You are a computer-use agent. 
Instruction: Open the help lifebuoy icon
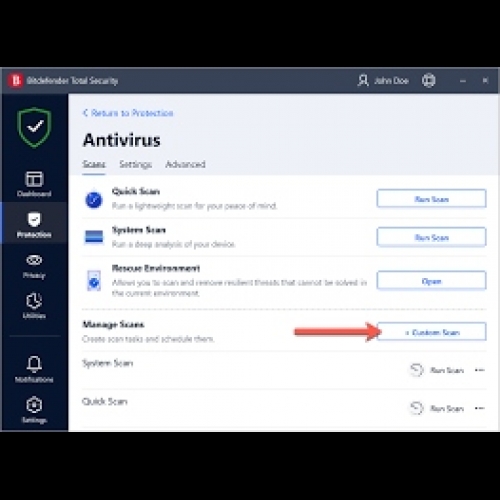pyautogui.click(x=428, y=81)
